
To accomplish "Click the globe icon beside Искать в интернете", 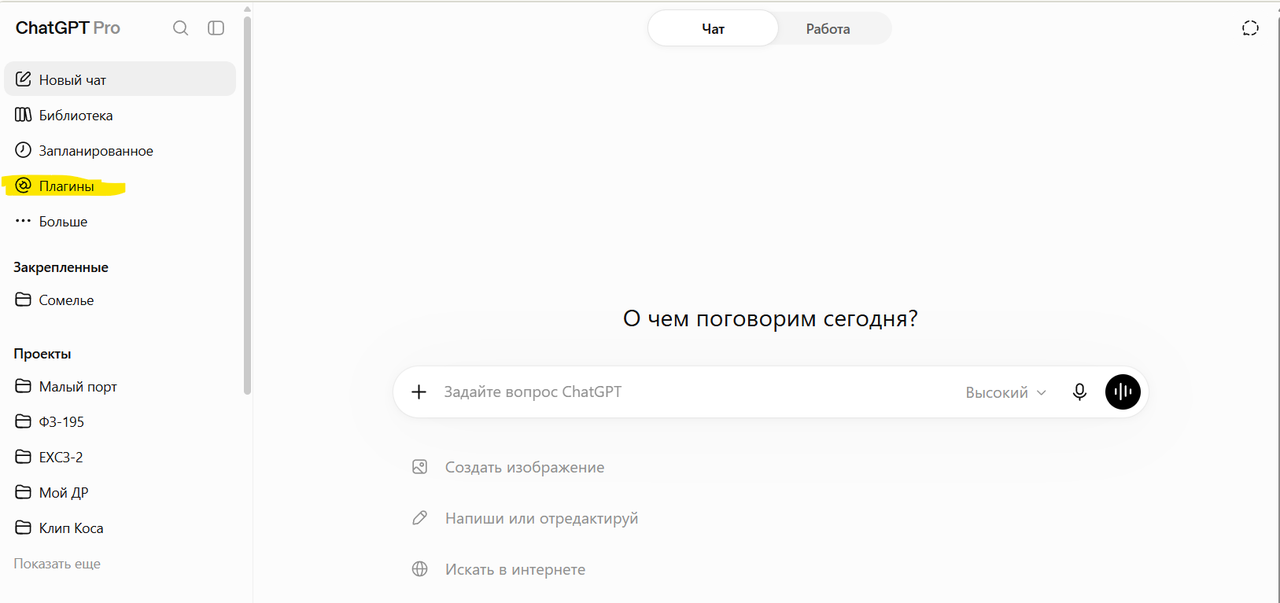I will tap(420, 569).
